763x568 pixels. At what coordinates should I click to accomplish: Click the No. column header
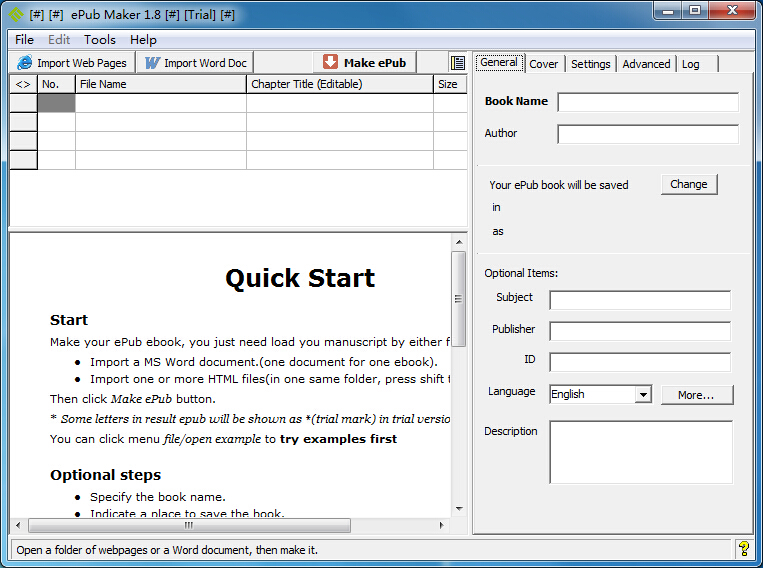(56, 84)
